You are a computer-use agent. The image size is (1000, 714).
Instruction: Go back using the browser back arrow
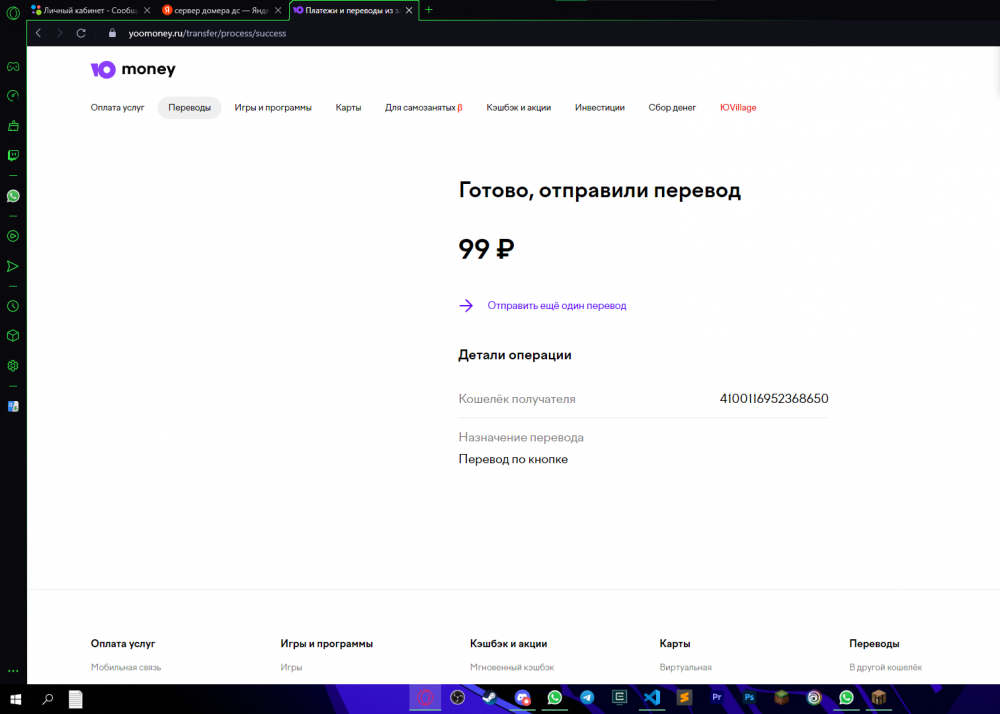point(39,33)
